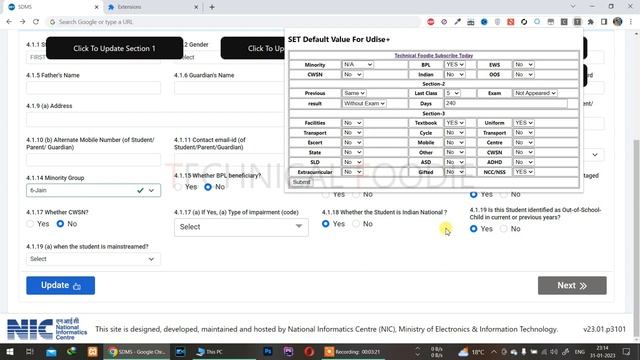Click the blue Update button
640x360 pixels.
tap(60, 285)
